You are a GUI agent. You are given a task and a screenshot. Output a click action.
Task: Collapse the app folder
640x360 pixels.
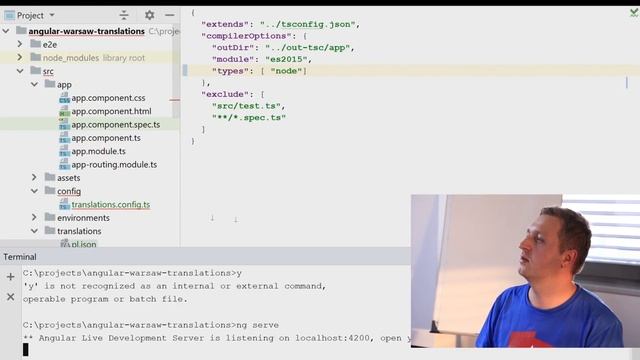(x=34, y=84)
